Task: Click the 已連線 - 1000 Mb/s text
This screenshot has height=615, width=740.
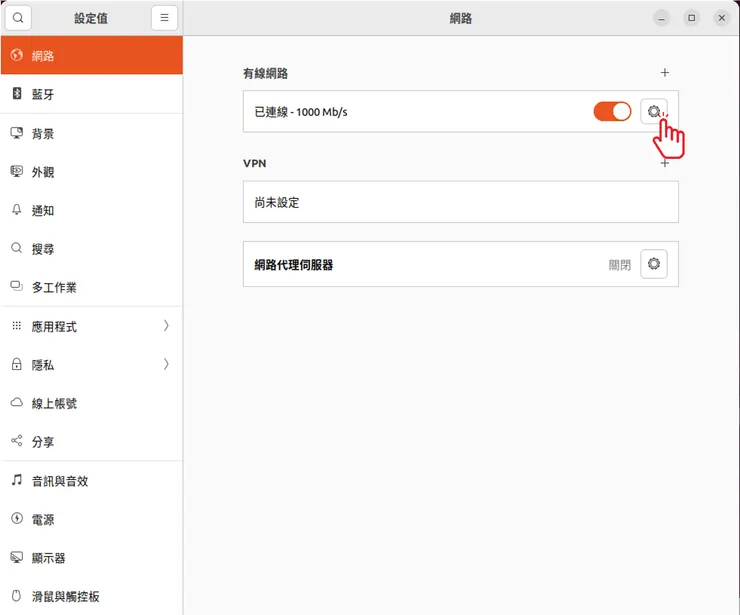Action: pyautogui.click(x=301, y=112)
